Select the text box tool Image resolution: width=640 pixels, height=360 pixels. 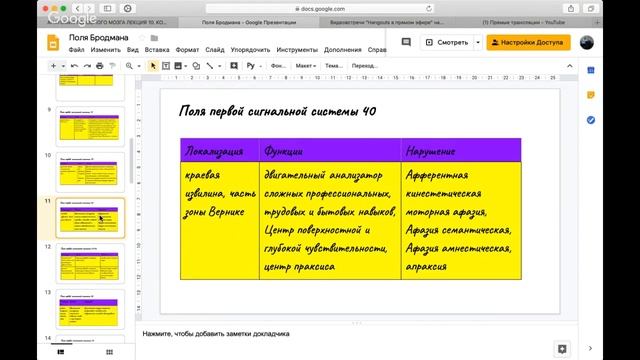166,66
